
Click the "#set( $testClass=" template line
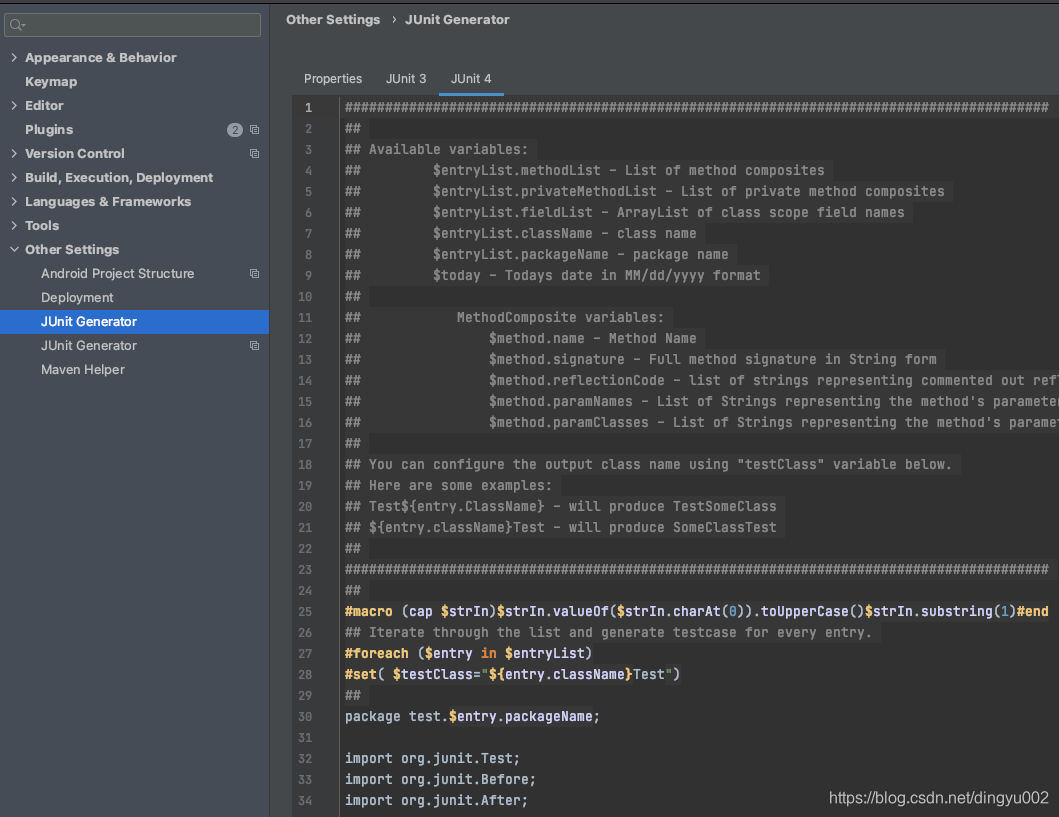point(512,674)
